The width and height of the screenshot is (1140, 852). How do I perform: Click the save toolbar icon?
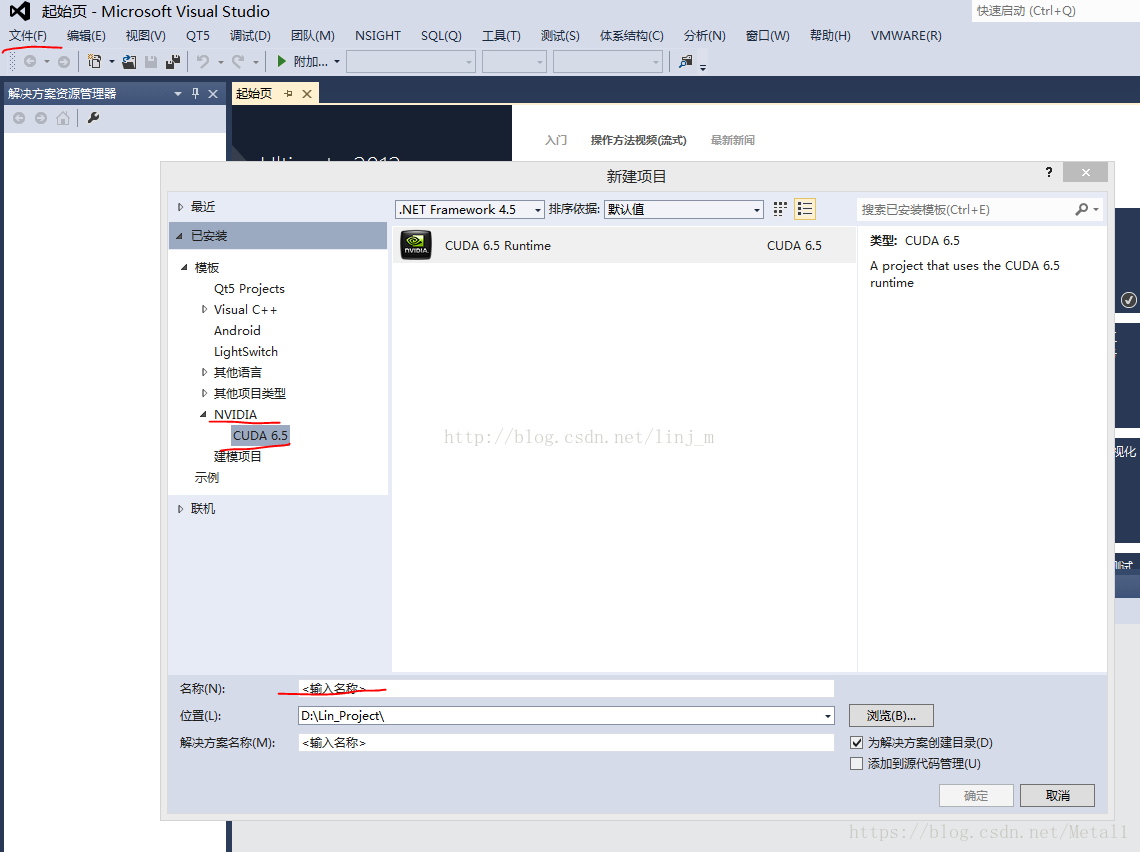pos(151,62)
